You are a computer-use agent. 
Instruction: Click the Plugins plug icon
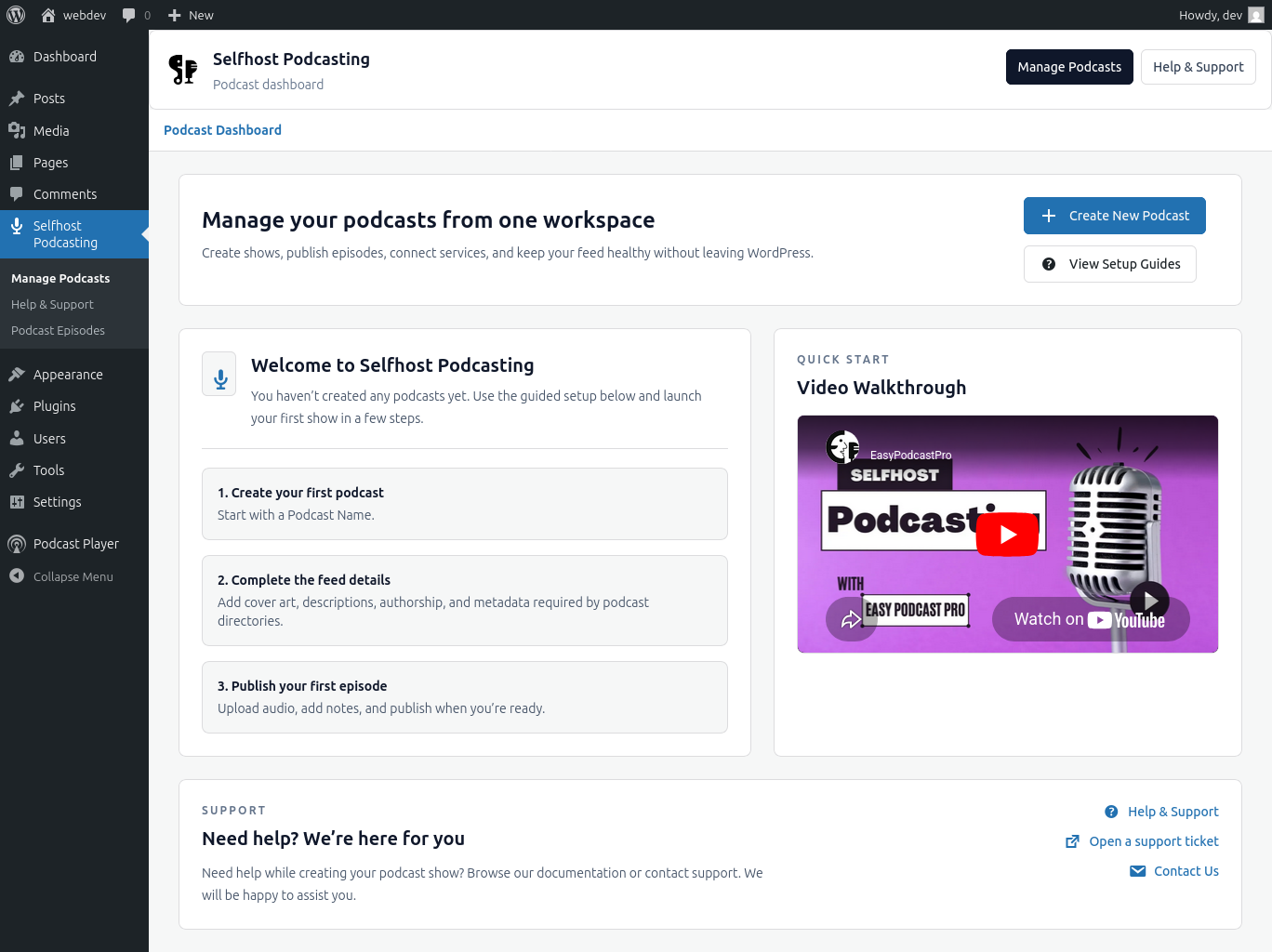[17, 406]
